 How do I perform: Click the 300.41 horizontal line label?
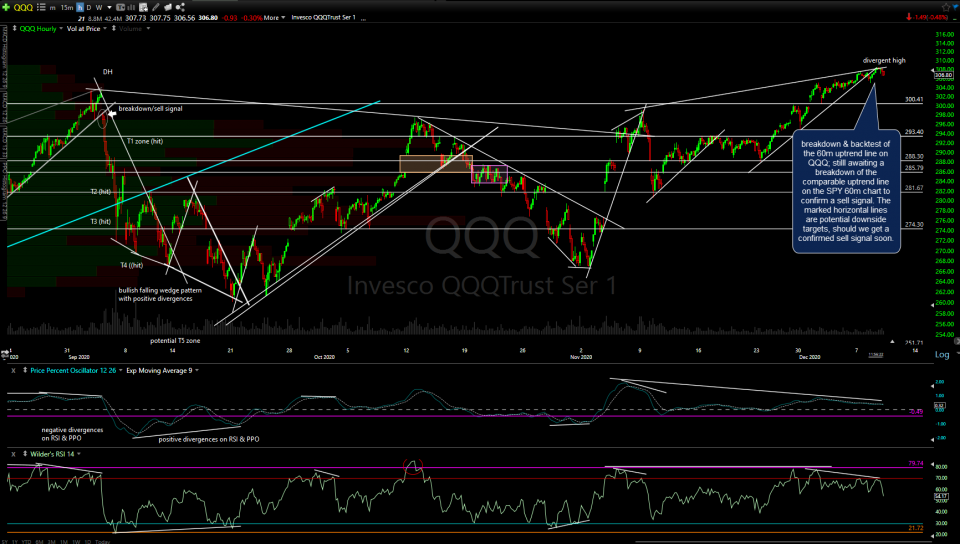914,99
